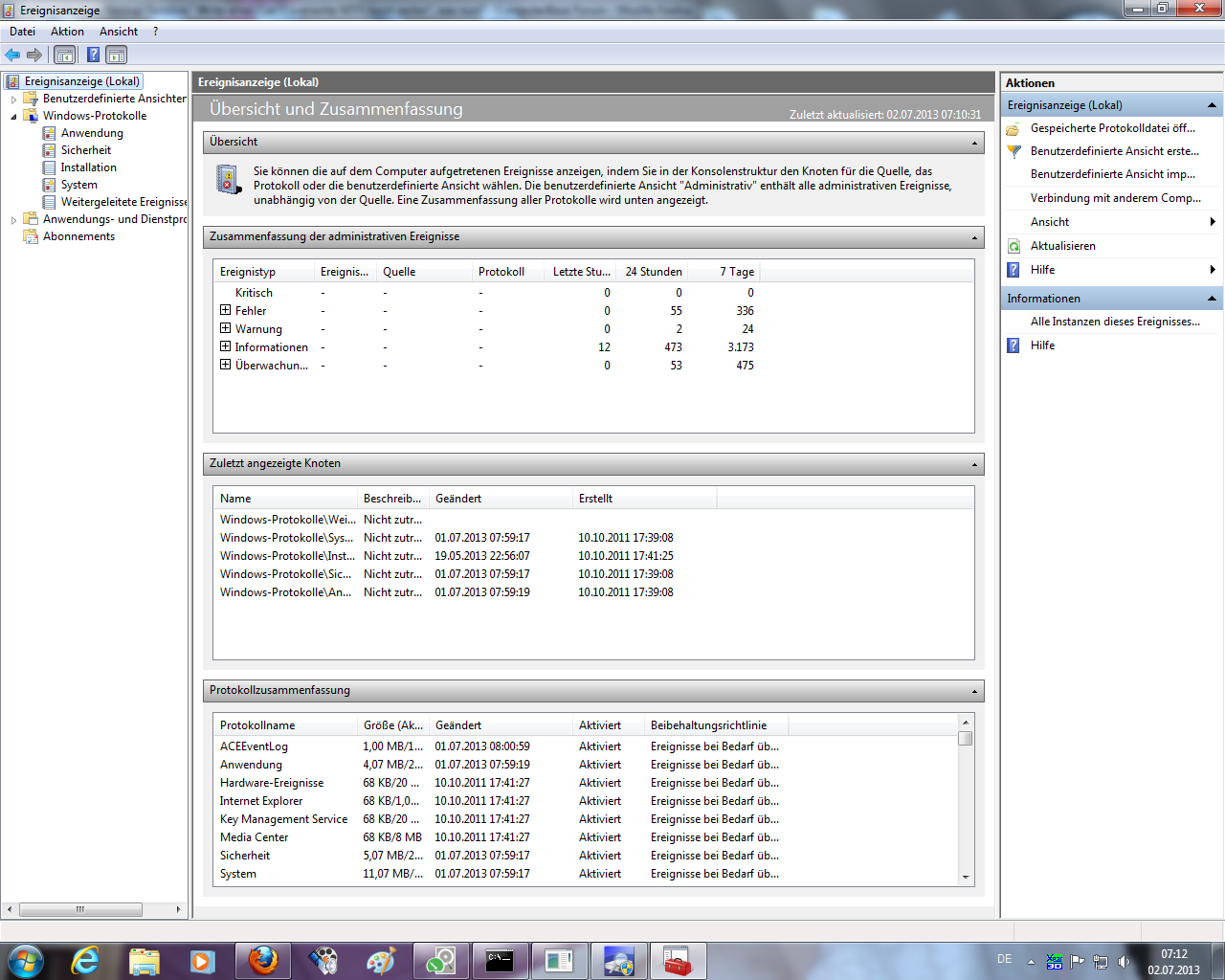The image size is (1225, 980).
Task: Click the Weitergeleitete Ereignisse log icon
Action: point(49,202)
